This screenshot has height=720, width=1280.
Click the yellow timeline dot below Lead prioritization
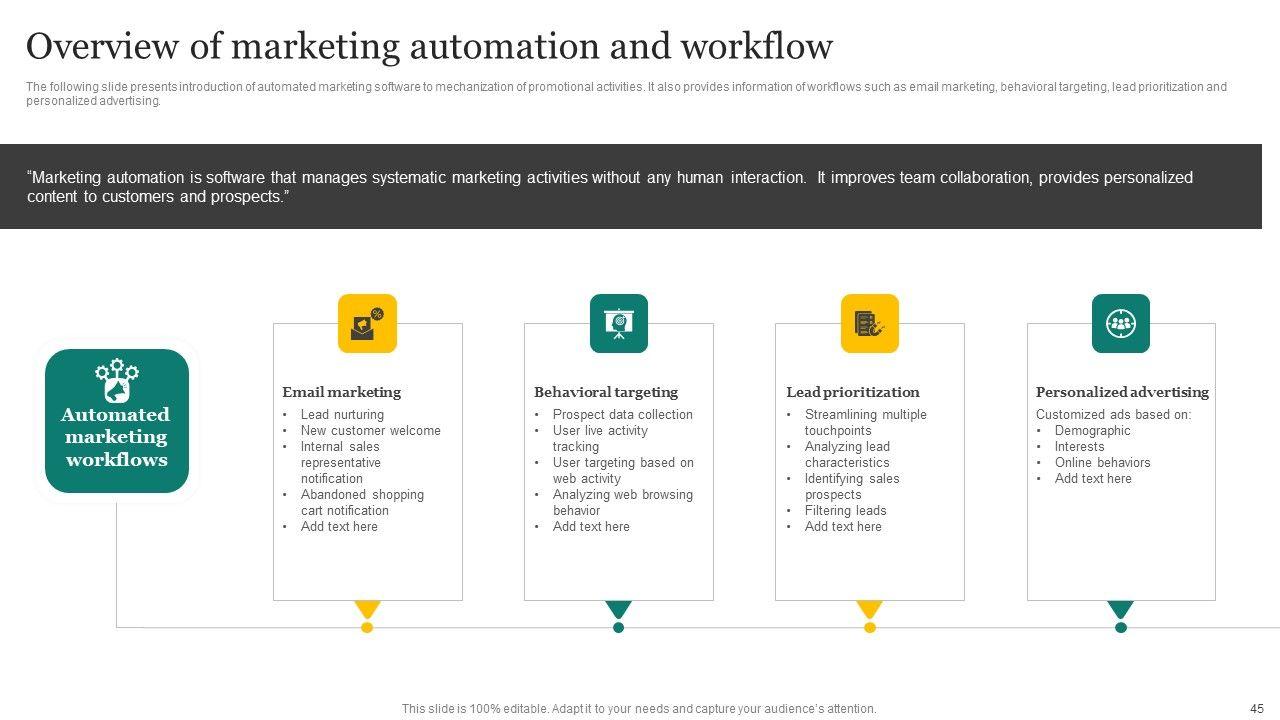pyautogui.click(x=870, y=628)
